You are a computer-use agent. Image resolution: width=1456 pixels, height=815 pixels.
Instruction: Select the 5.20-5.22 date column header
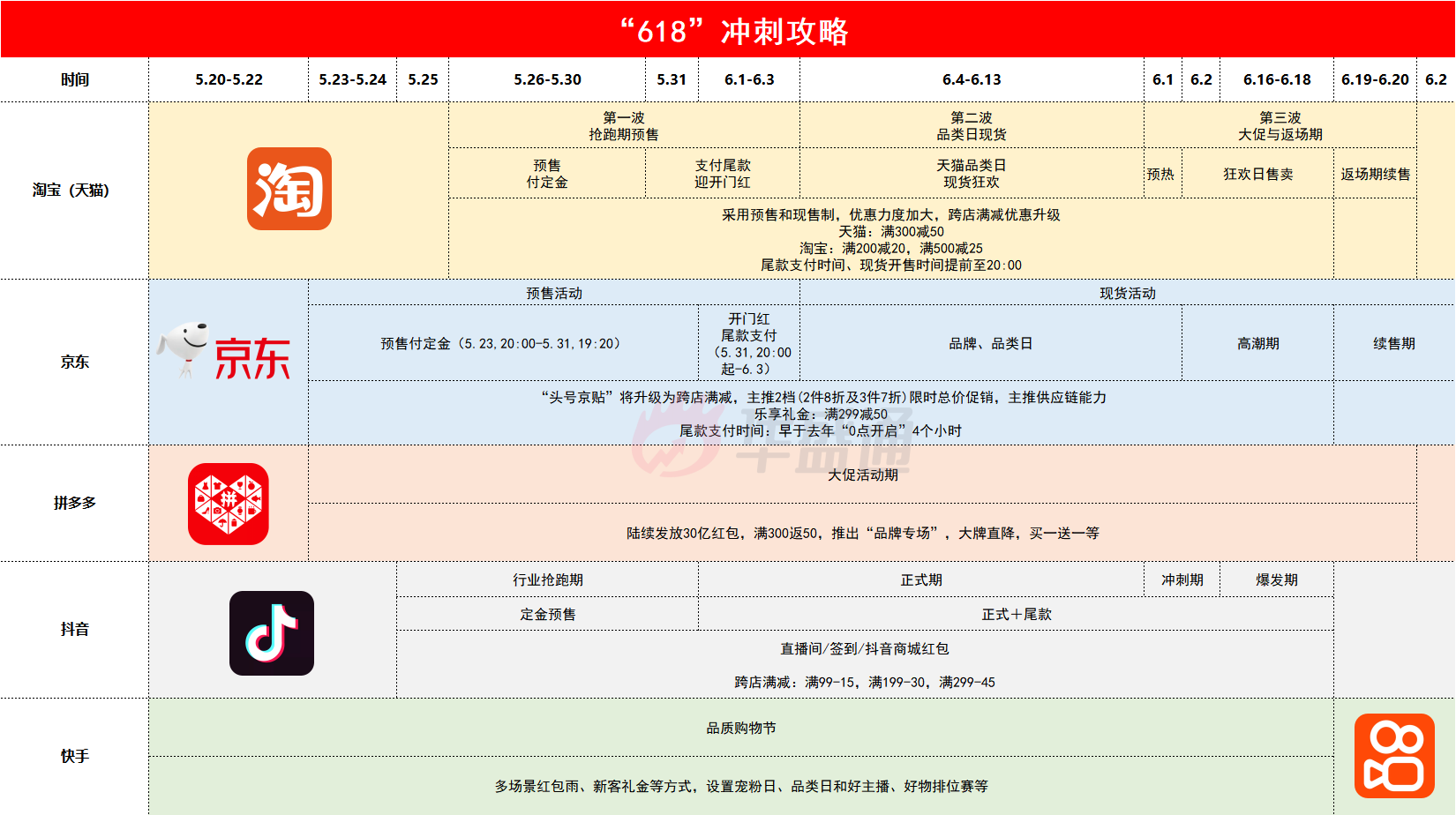coord(229,79)
